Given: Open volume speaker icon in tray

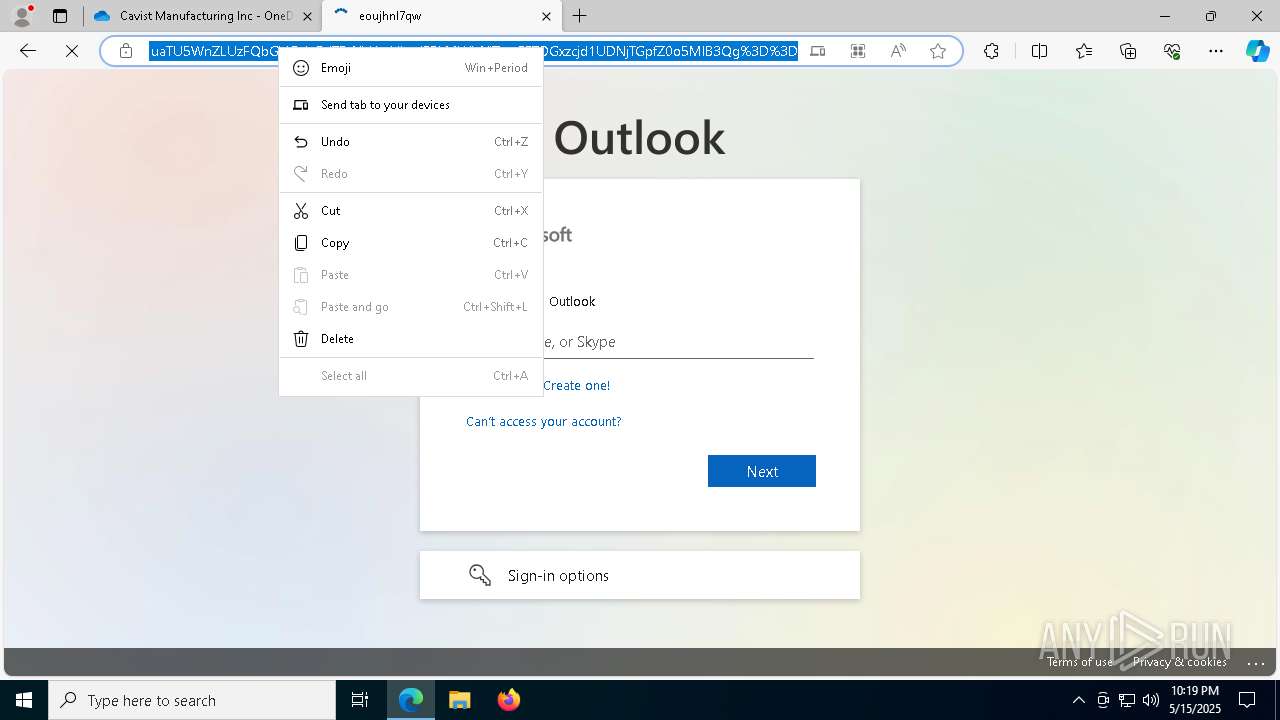Looking at the screenshot, I should (x=1151, y=700).
